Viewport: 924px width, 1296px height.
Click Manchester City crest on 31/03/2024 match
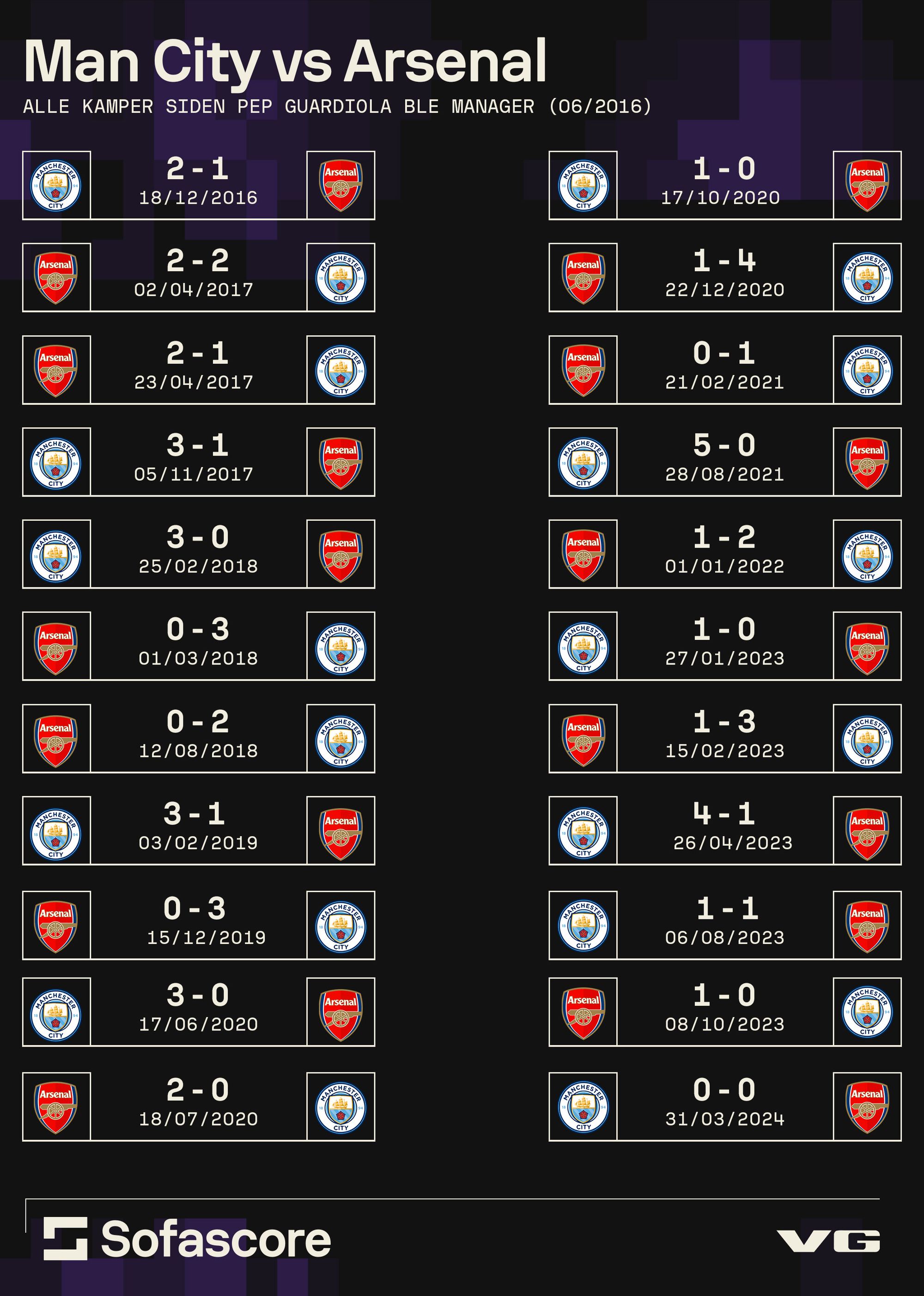click(x=583, y=1107)
